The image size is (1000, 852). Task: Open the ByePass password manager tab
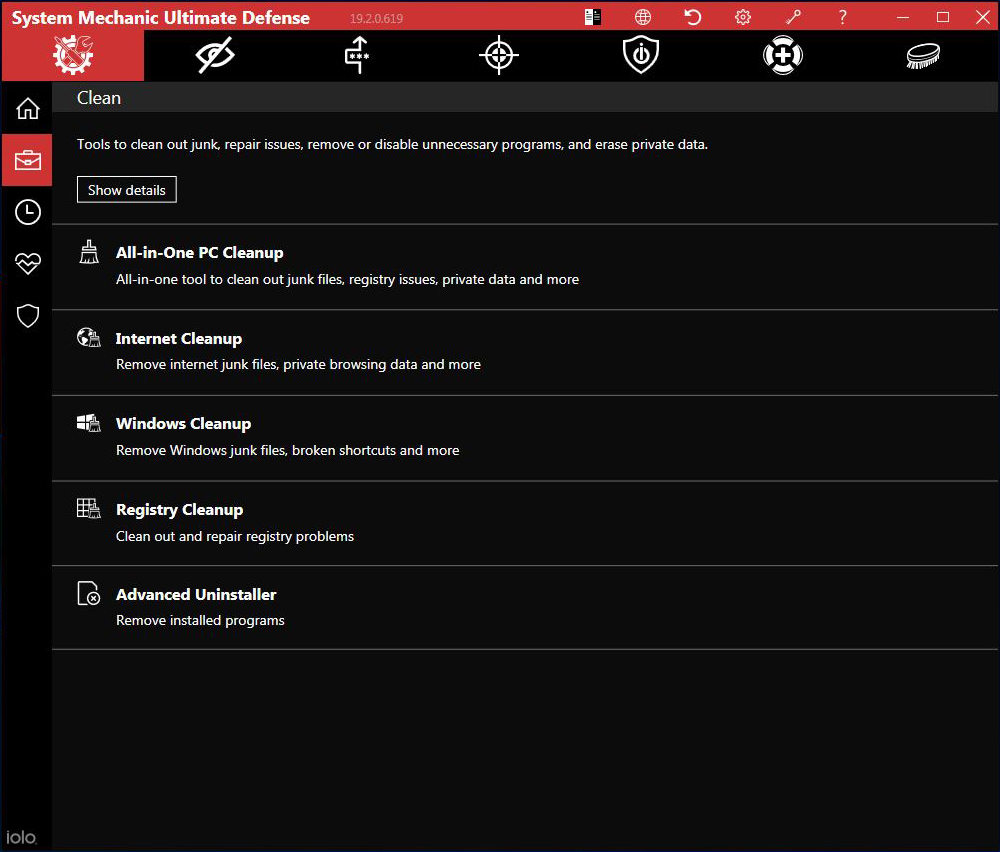pos(357,55)
